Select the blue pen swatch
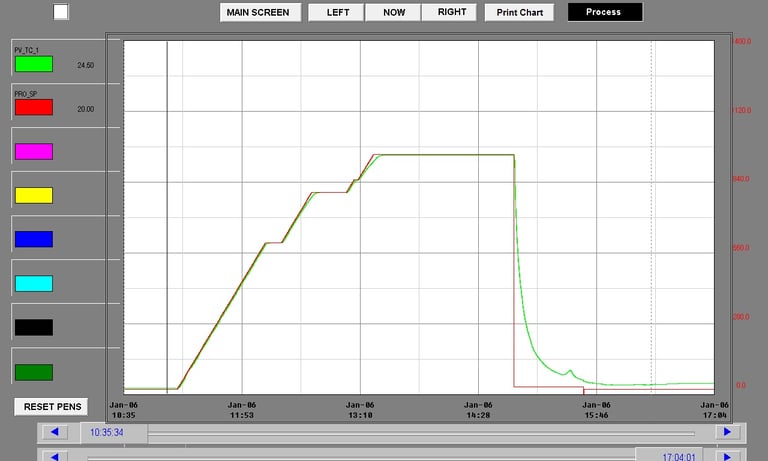This screenshot has height=461, width=768. [x=34, y=239]
